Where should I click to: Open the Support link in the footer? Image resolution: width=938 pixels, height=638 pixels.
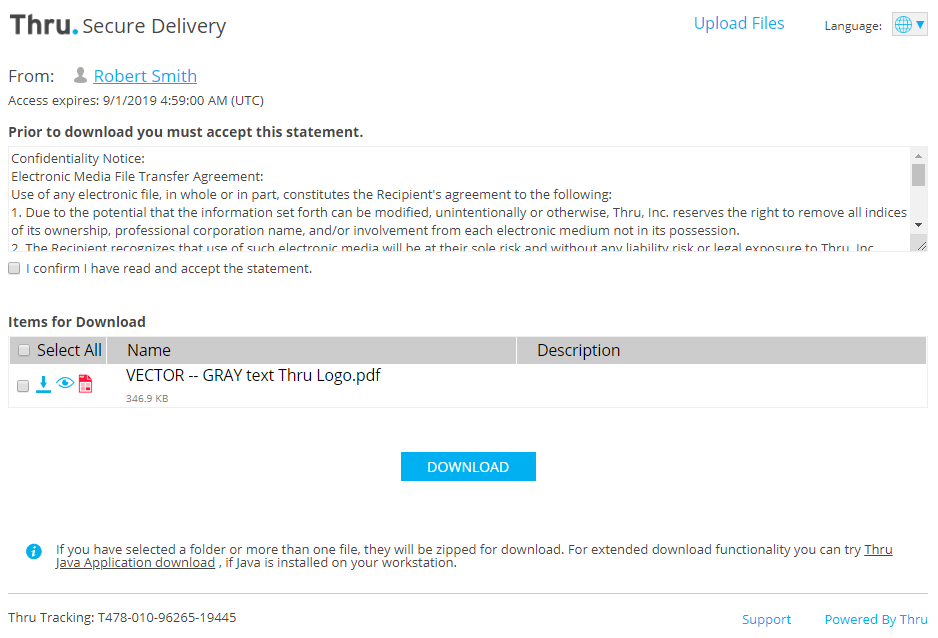click(x=766, y=619)
